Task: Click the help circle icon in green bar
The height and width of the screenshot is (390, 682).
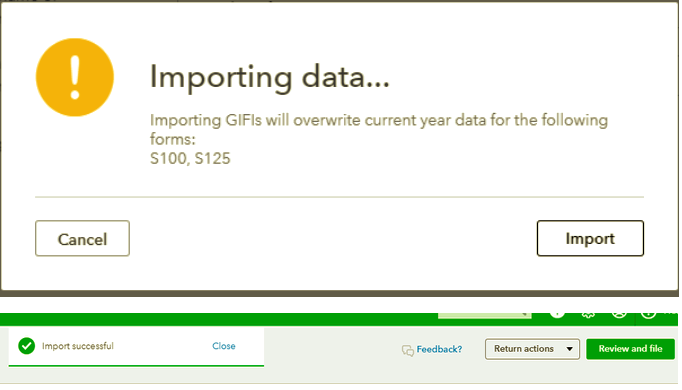Action: (557, 313)
